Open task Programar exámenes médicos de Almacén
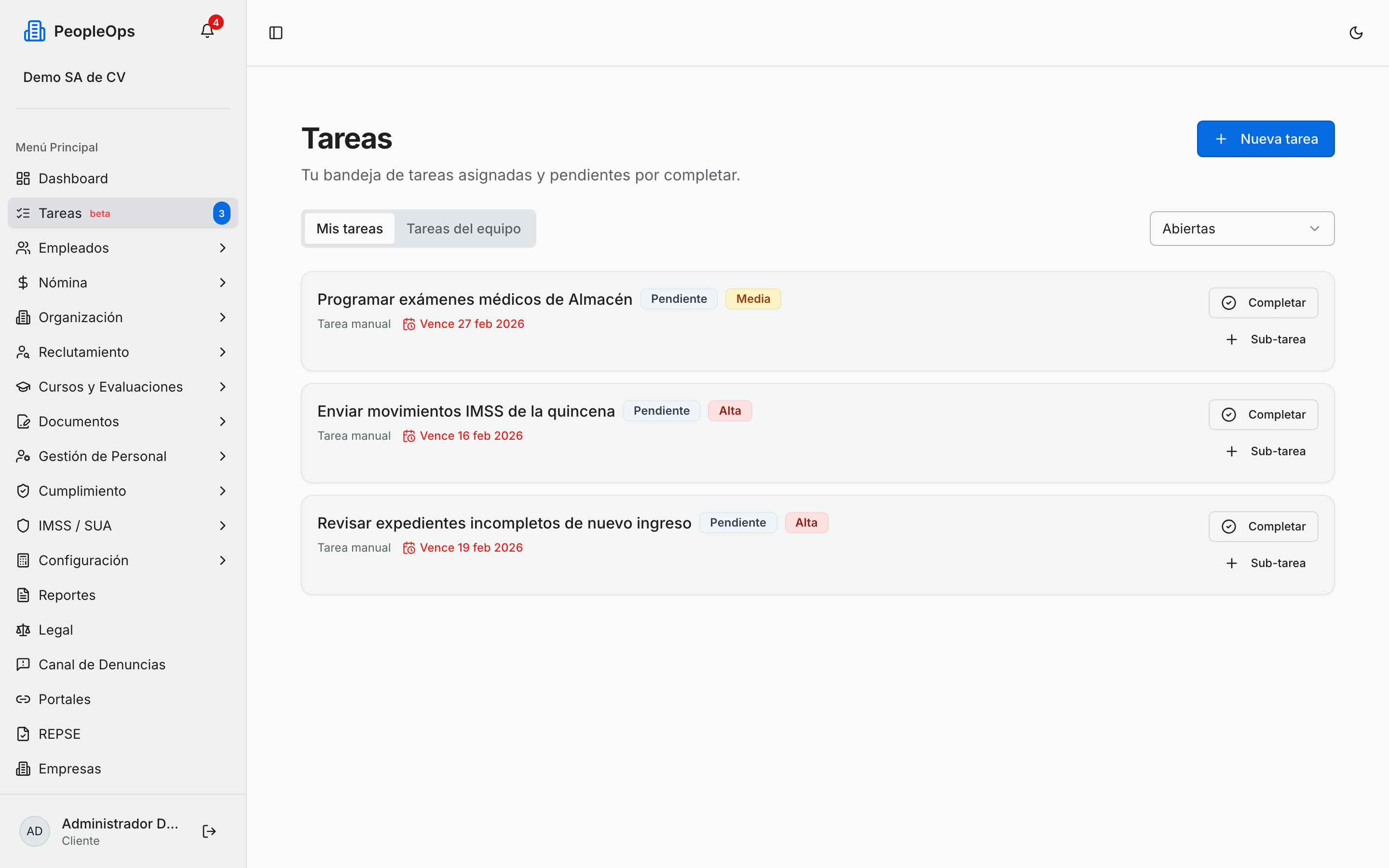The width and height of the screenshot is (1389, 868). [475, 299]
